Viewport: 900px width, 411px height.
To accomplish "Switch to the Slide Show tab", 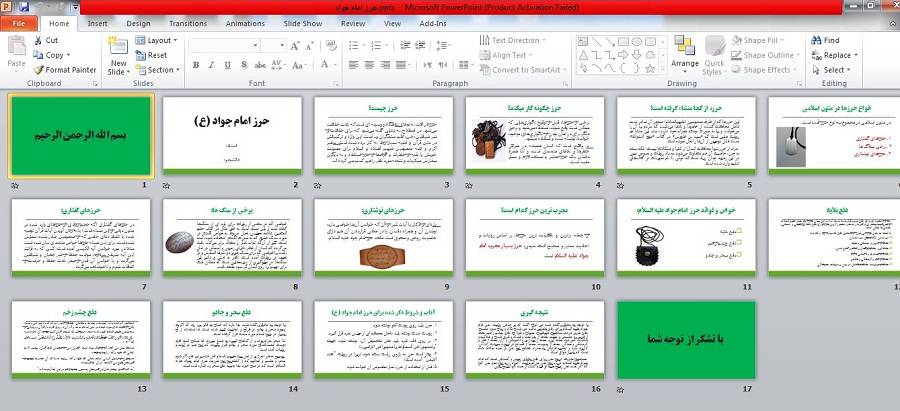I will click(x=302, y=24).
